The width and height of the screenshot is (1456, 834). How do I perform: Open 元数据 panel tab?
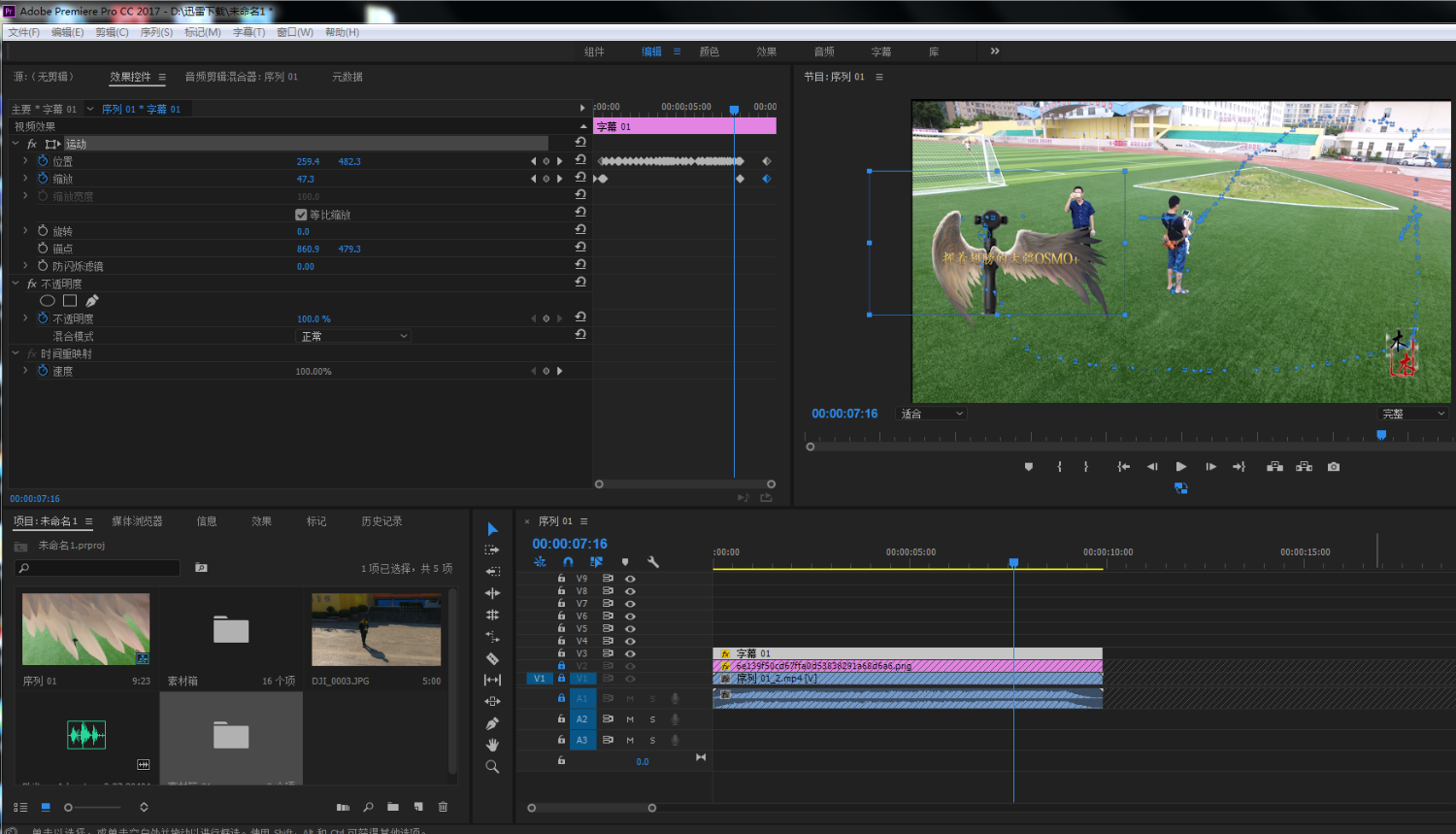coord(347,77)
